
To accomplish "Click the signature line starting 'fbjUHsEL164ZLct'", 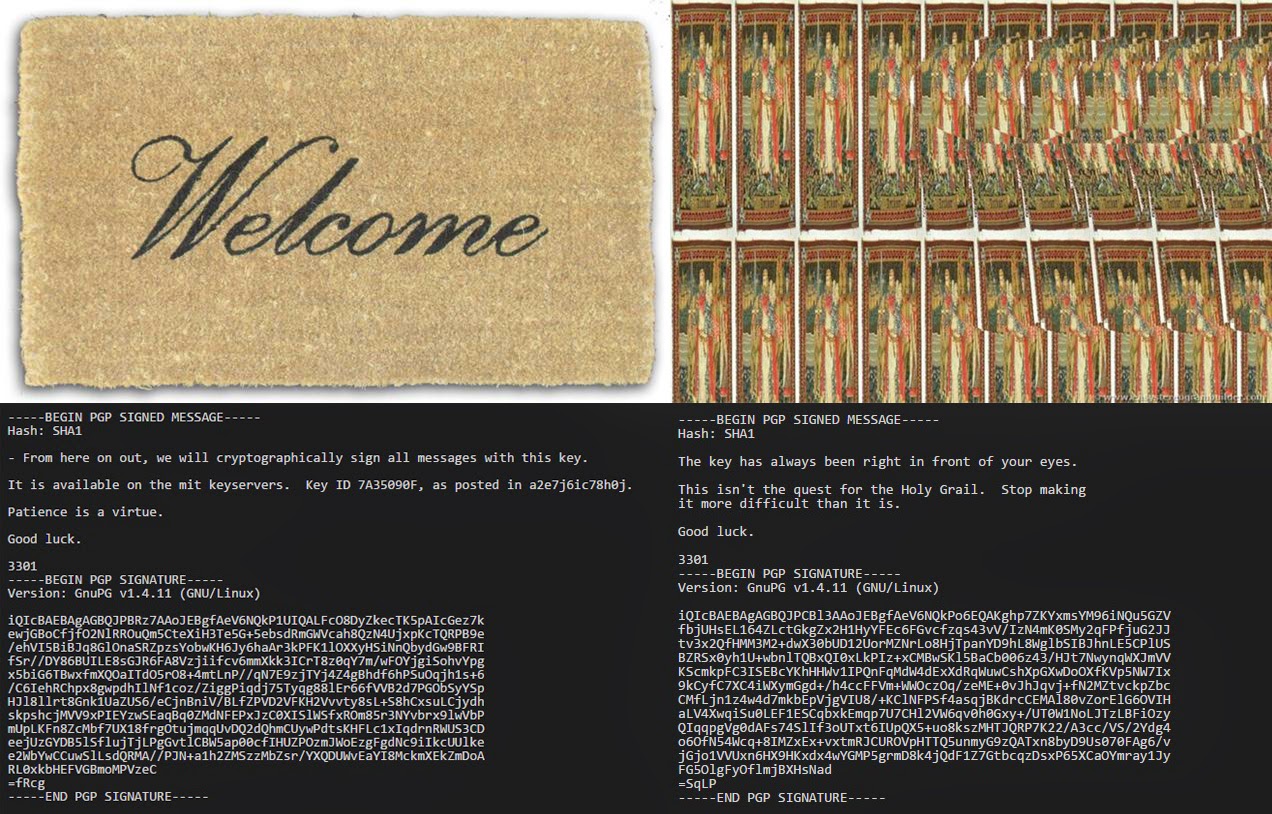I will tap(924, 629).
